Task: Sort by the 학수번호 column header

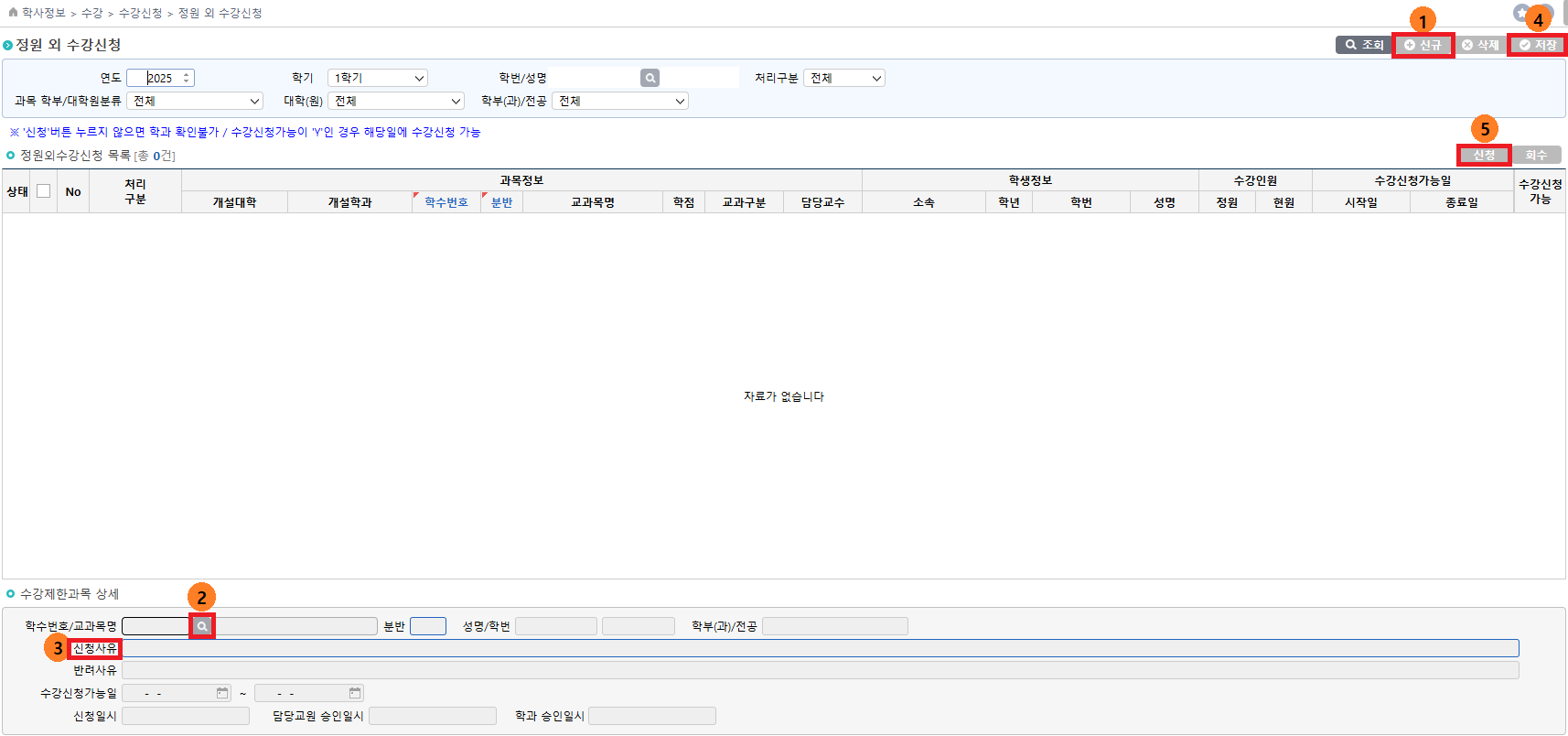Action: click(x=446, y=202)
